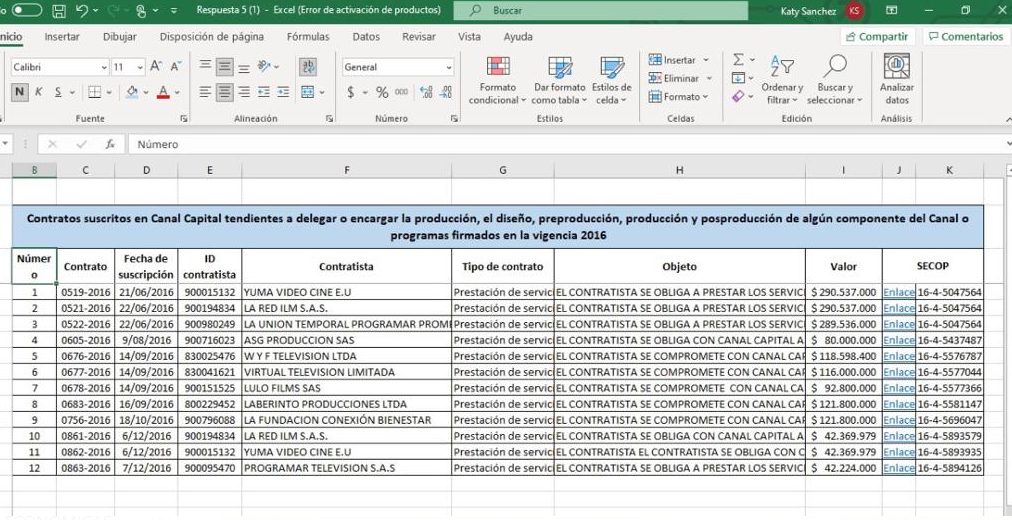Apply percent style
This screenshot has height=520, width=1012.
pyautogui.click(x=382, y=92)
